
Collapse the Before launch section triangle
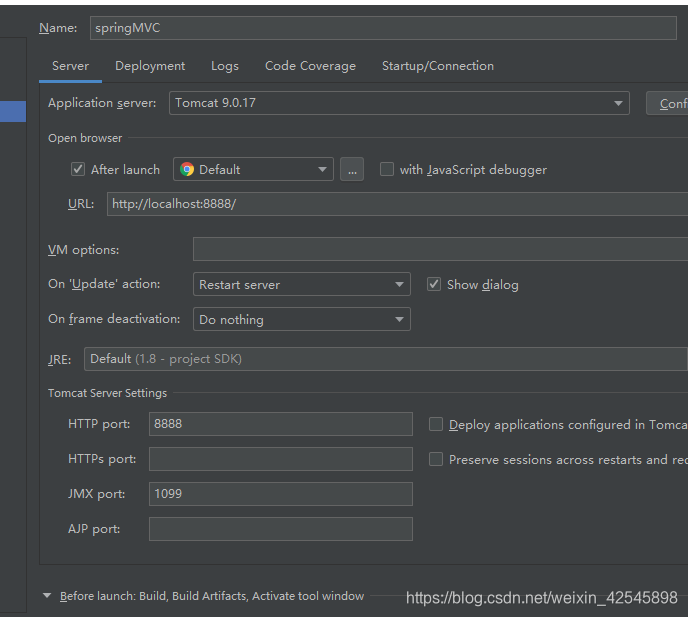[x=47, y=596]
